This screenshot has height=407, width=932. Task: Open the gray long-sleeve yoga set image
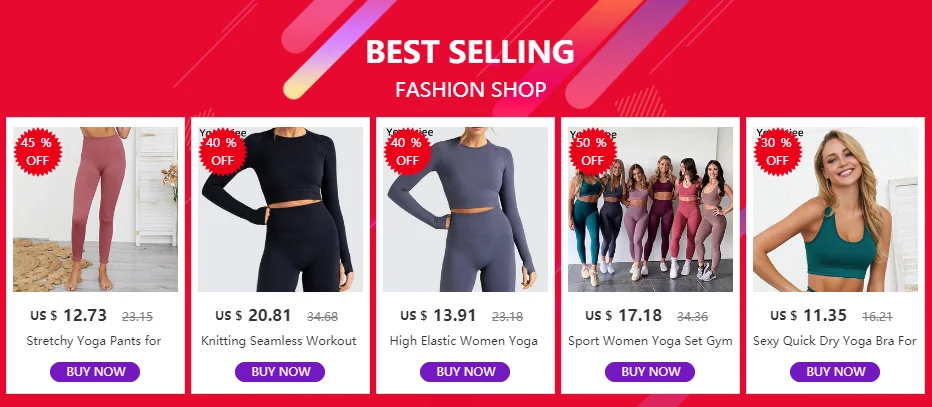pyautogui.click(x=465, y=209)
